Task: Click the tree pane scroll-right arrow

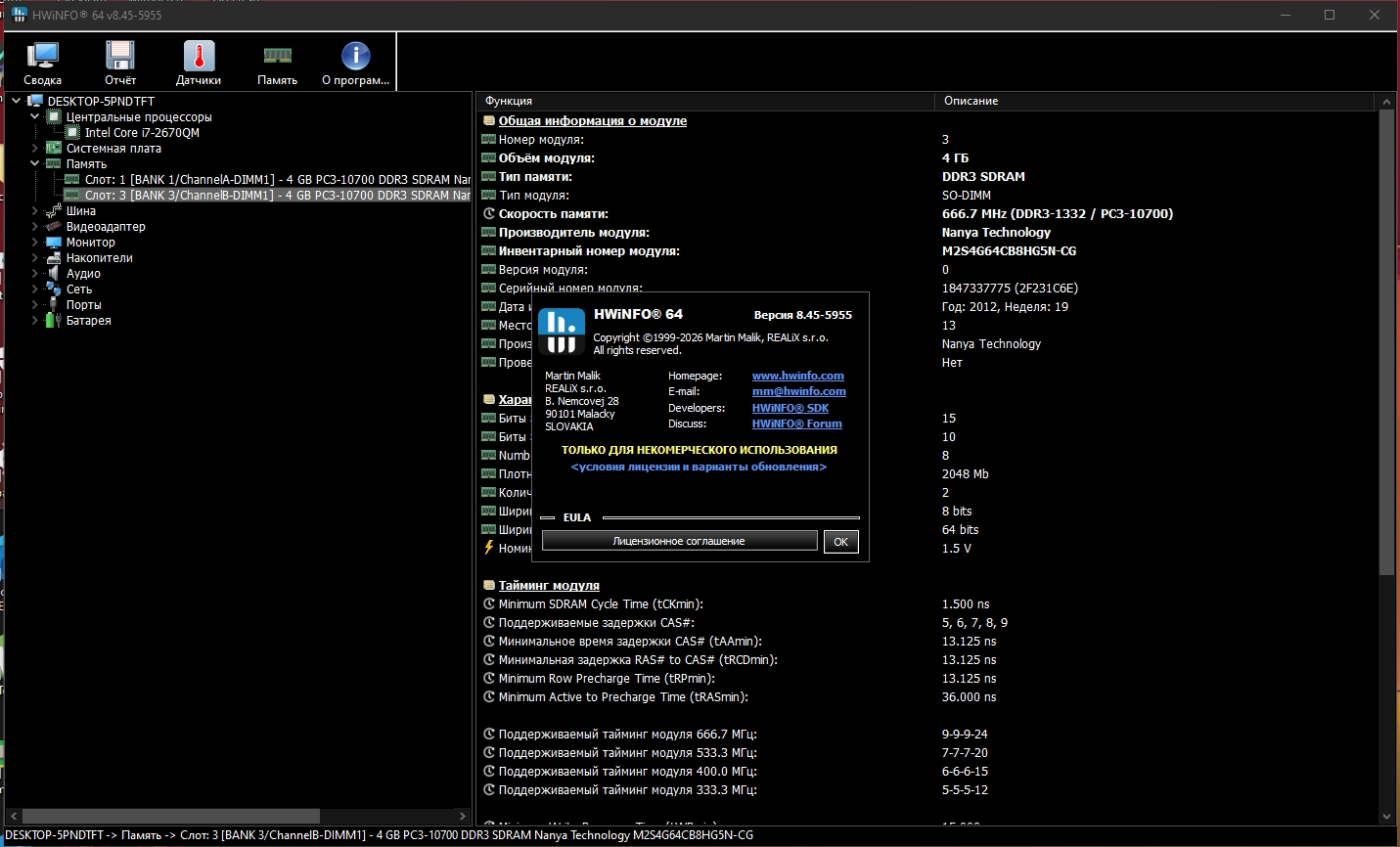Action: [x=463, y=816]
